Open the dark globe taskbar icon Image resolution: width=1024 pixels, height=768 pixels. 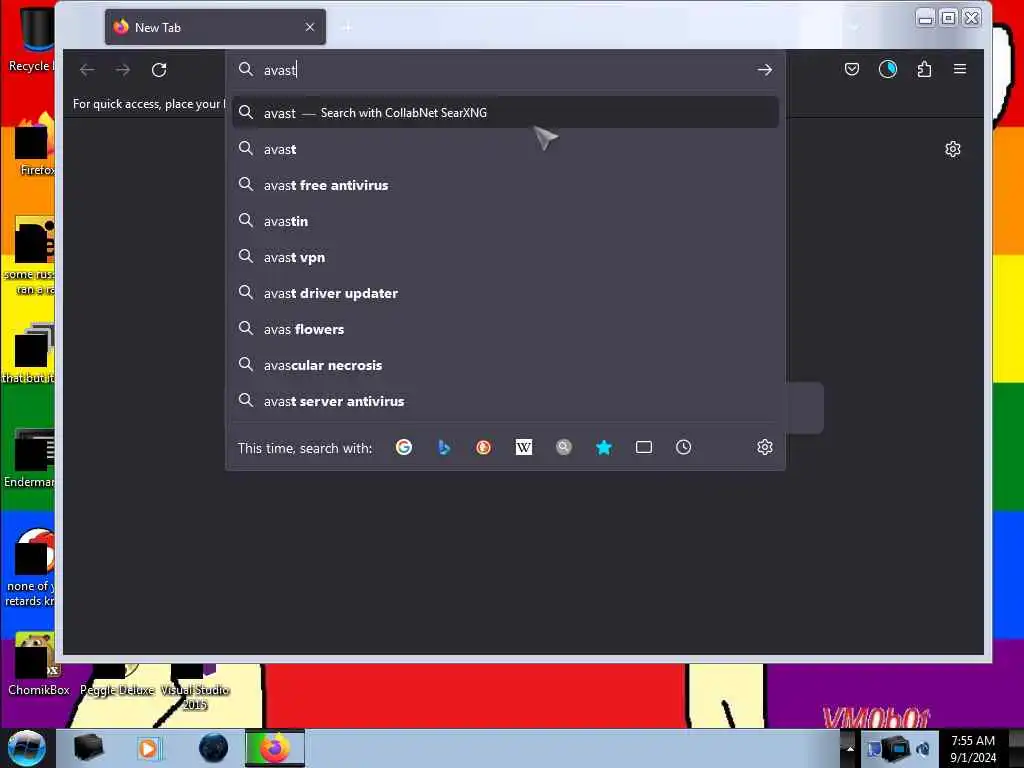pos(214,748)
